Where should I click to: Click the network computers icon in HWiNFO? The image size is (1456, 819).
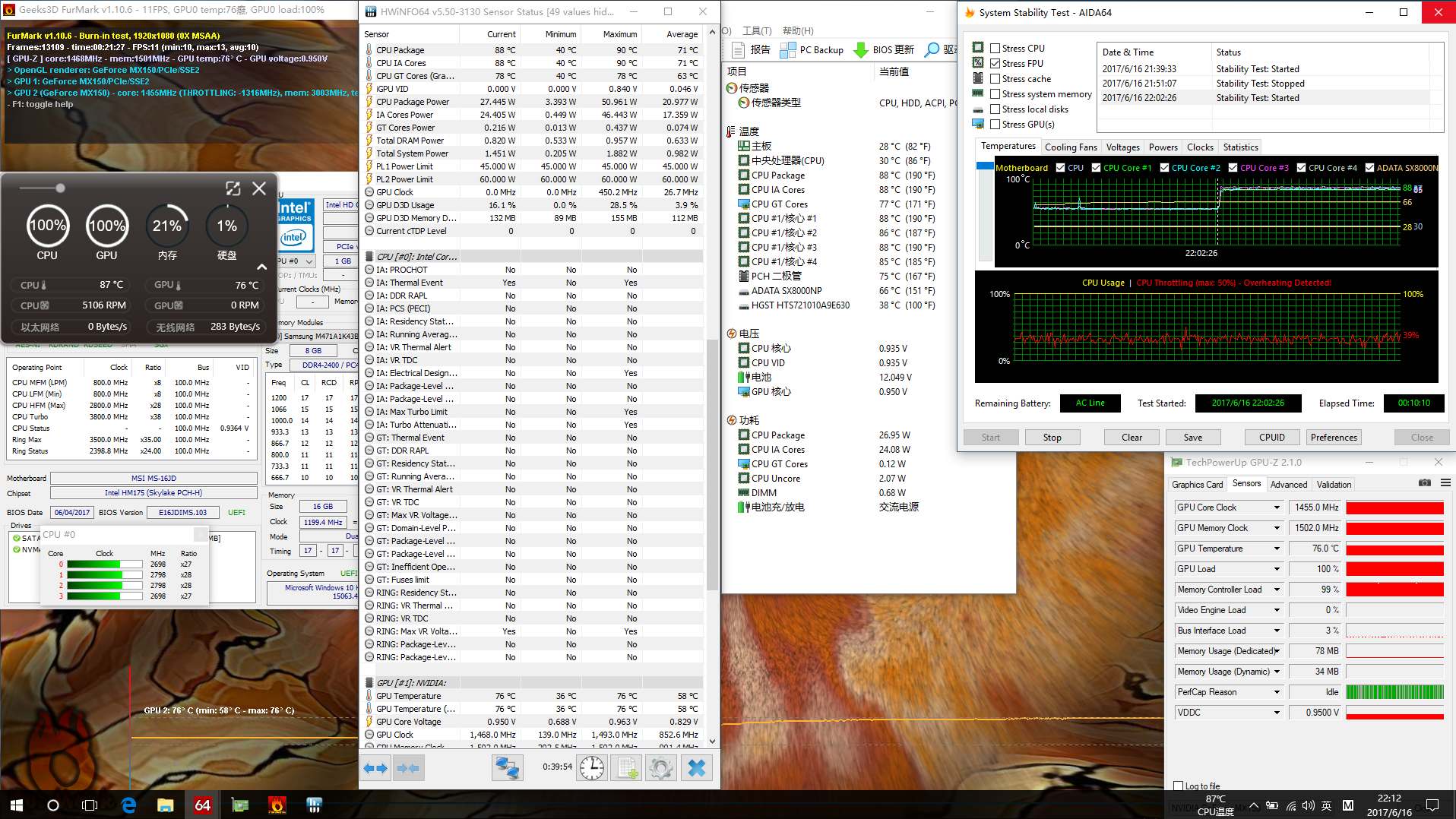507,768
